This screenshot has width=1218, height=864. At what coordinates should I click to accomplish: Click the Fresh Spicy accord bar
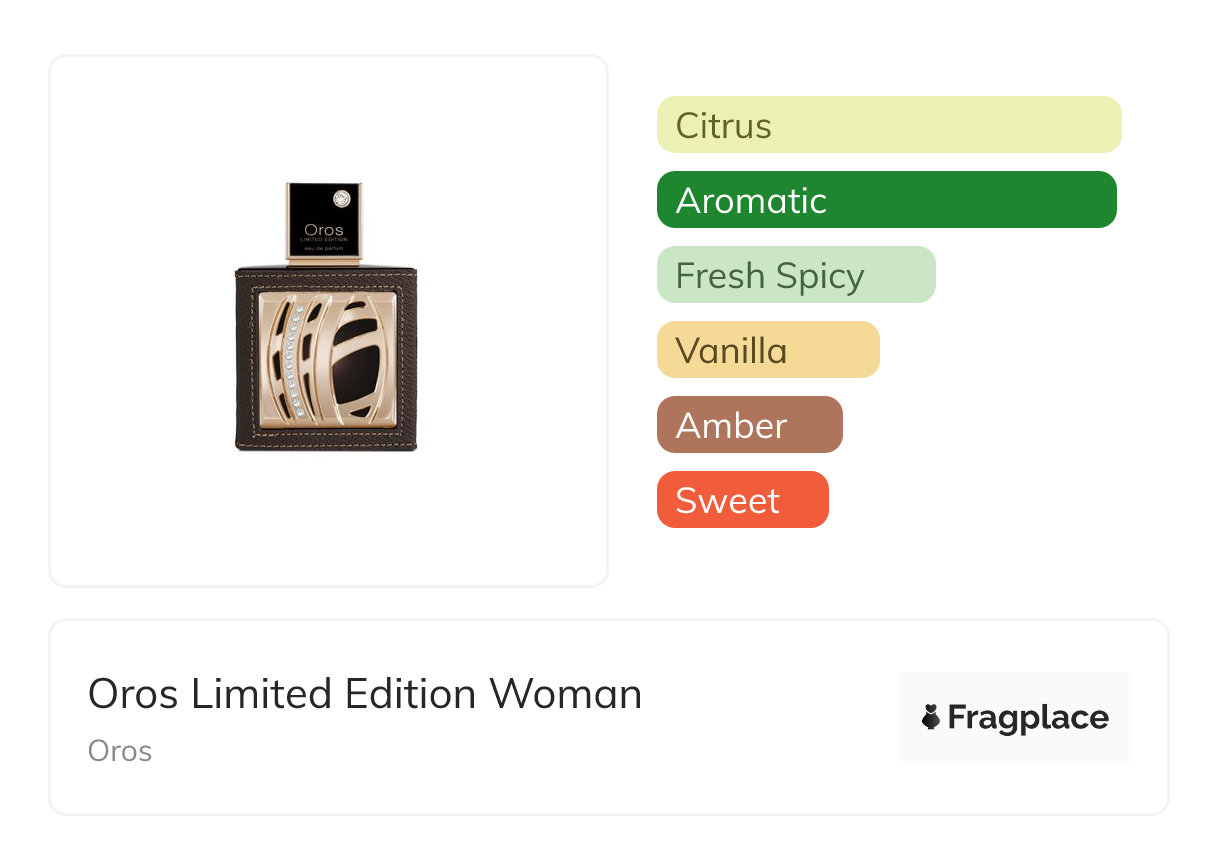pos(795,275)
